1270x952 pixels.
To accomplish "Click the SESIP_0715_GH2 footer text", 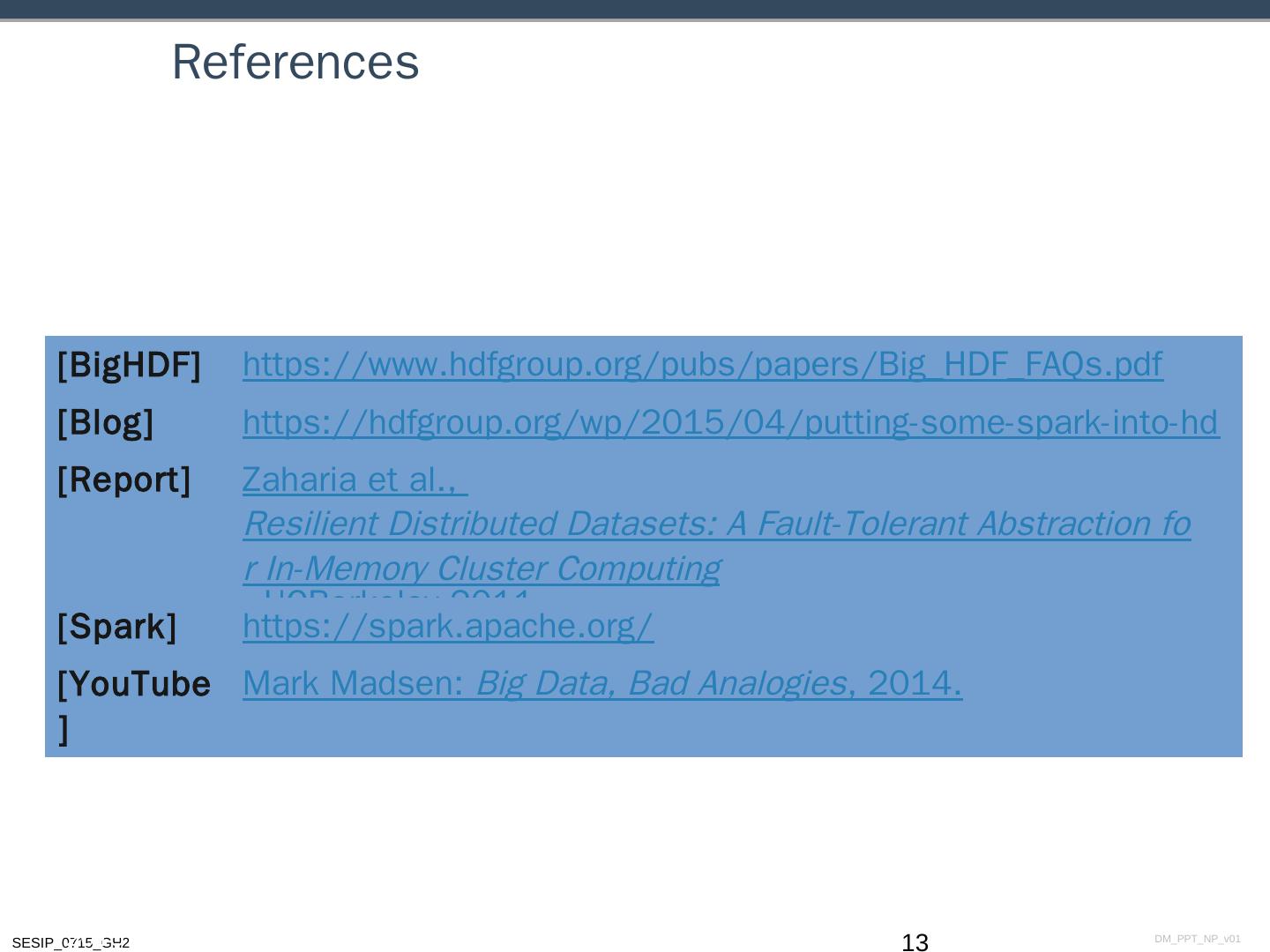I will pos(71,942).
